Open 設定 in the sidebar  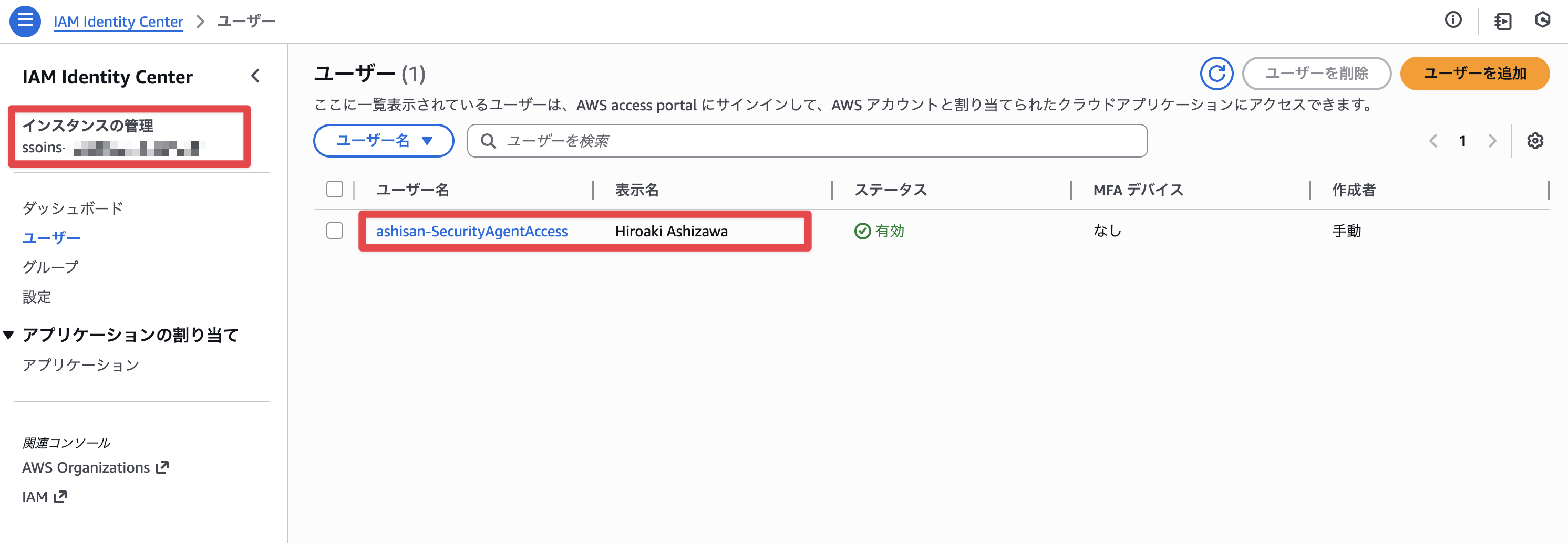37,297
